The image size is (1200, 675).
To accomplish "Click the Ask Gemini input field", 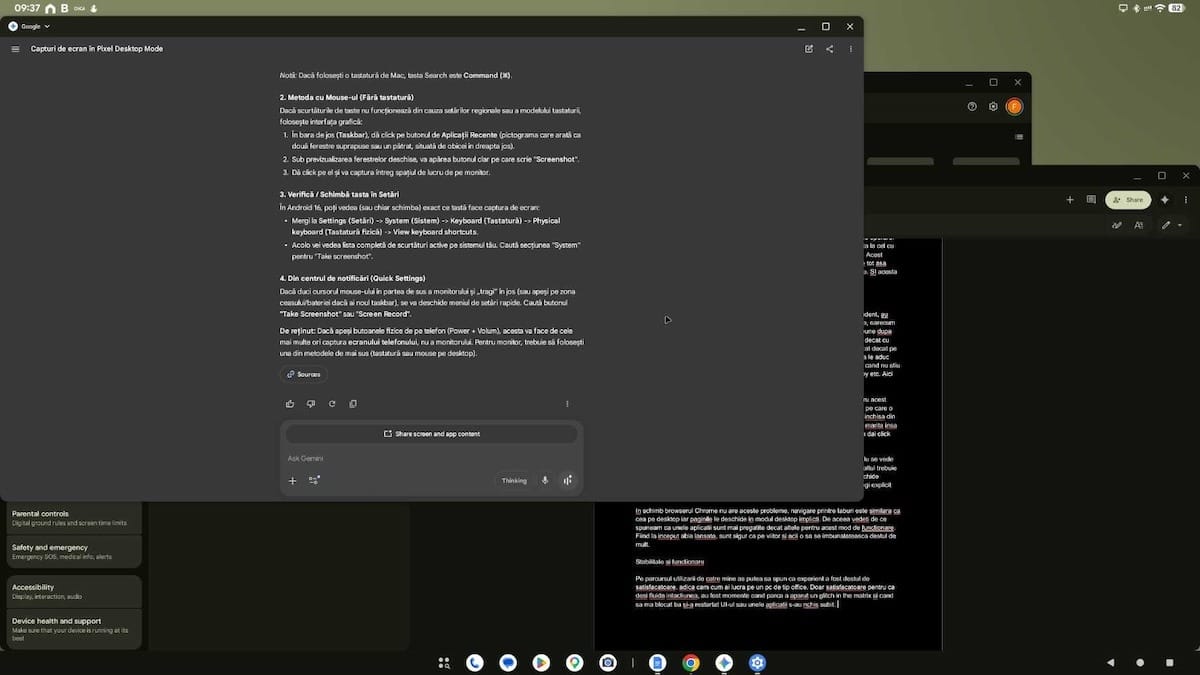I will 400,457.
